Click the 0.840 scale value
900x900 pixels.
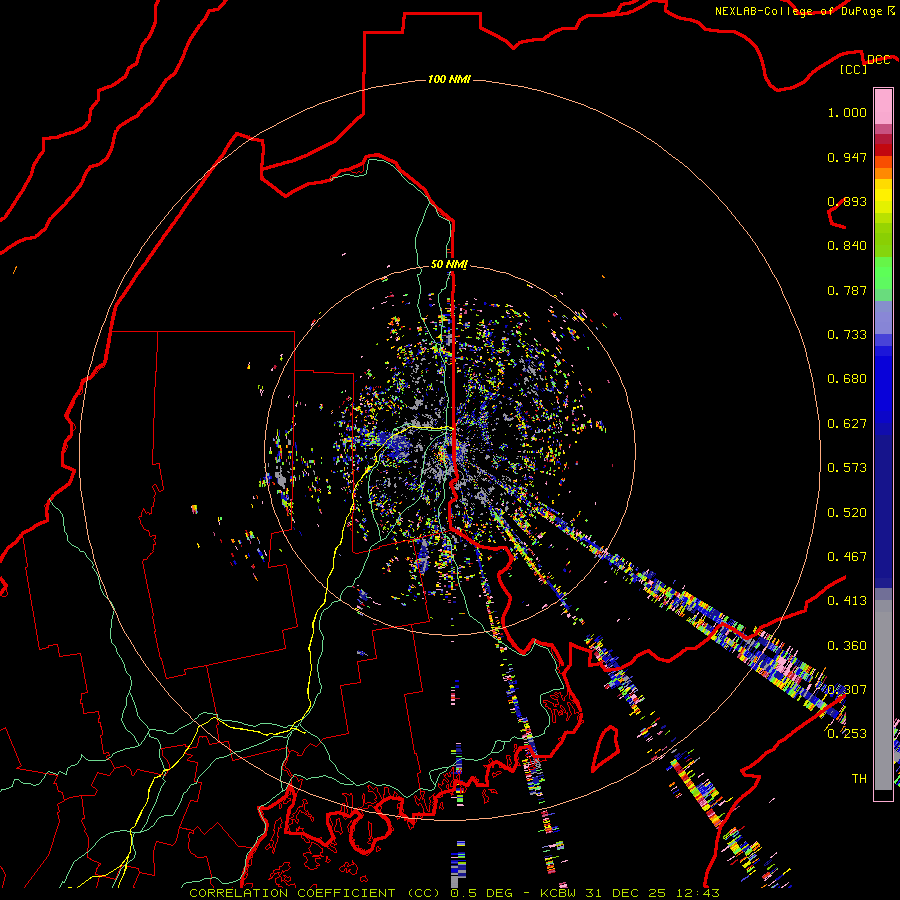tap(847, 246)
